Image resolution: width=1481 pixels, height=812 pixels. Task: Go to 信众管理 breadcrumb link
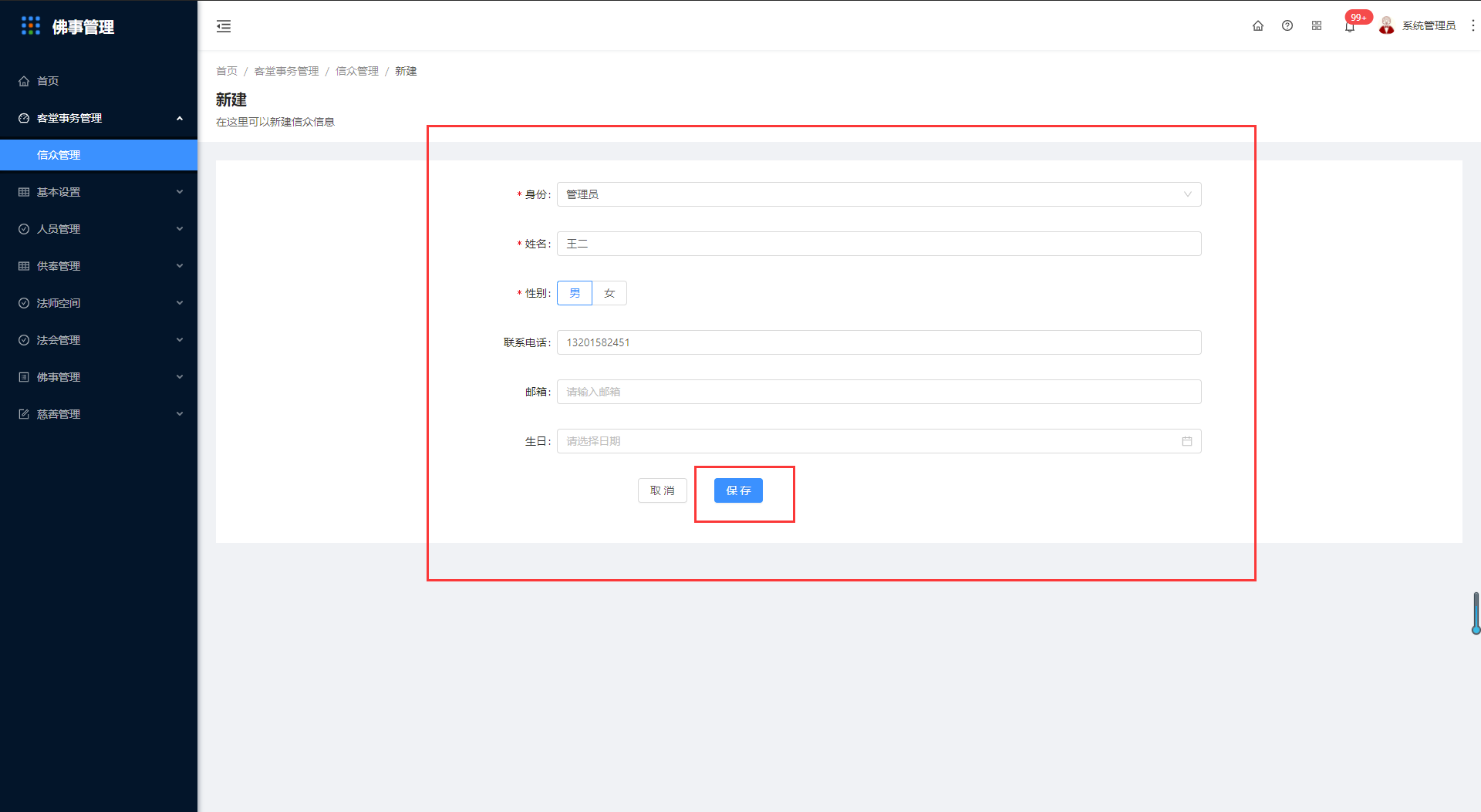tap(357, 71)
